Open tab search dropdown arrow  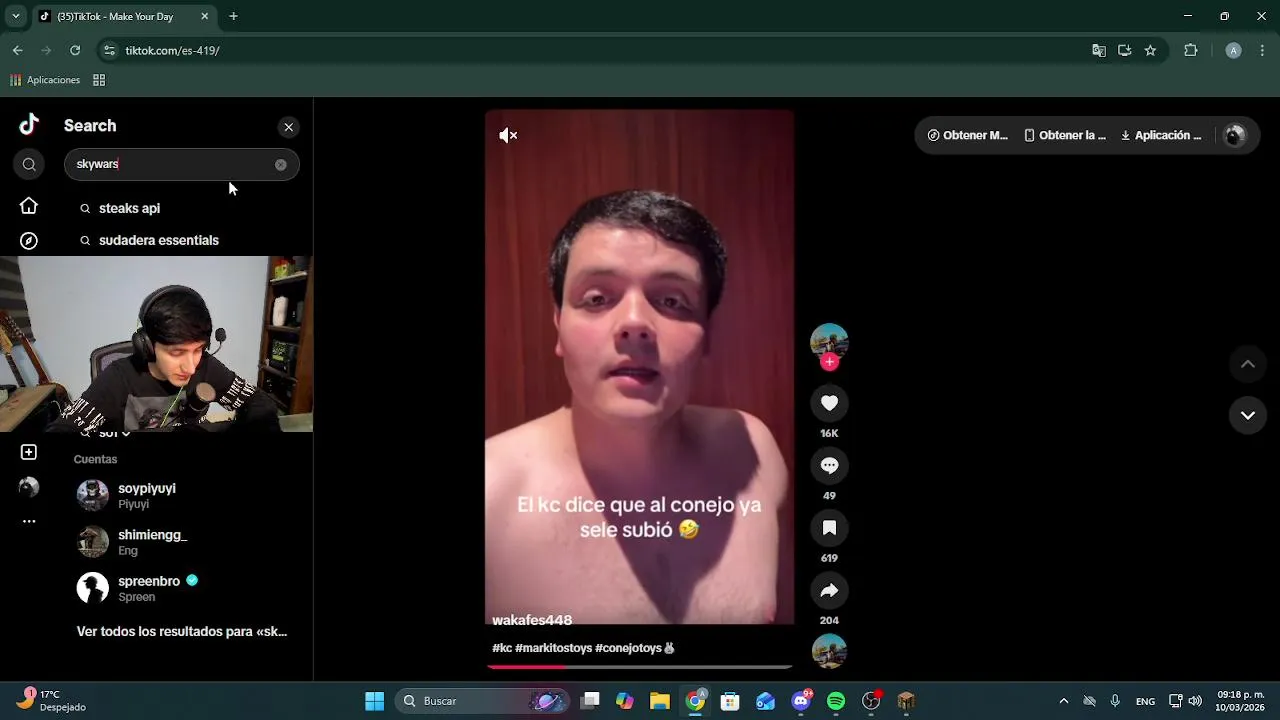[x=15, y=16]
